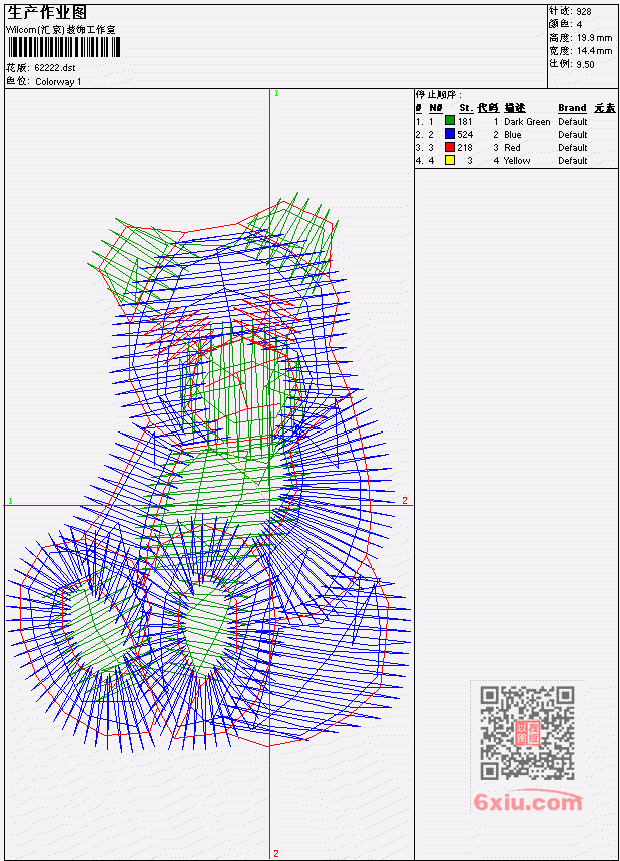Screen dimensions: 620x861
Task: Click the Dark Green description text
Action: tap(527, 122)
